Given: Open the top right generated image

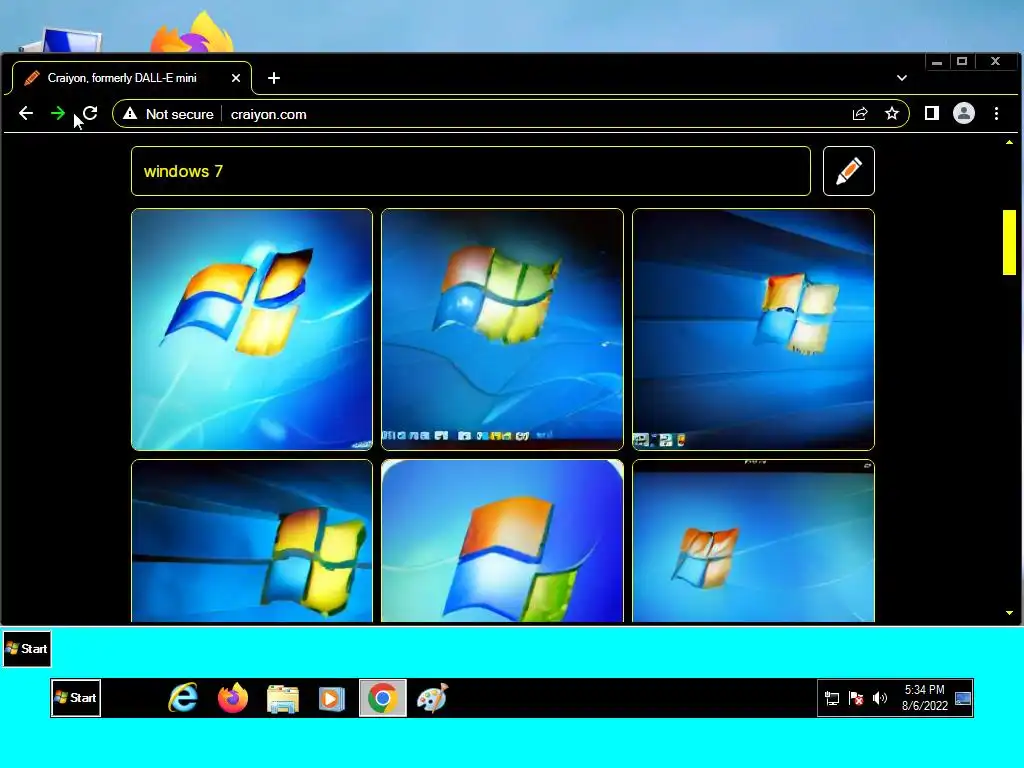Looking at the screenshot, I should pos(753,329).
